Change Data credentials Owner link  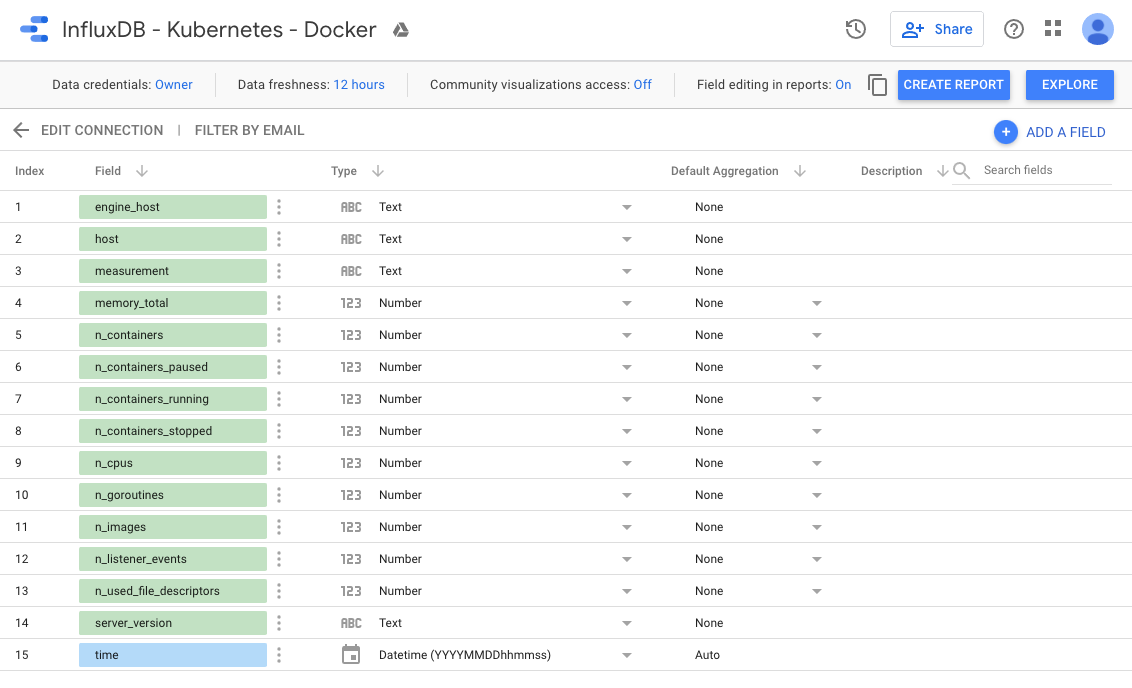coord(174,84)
